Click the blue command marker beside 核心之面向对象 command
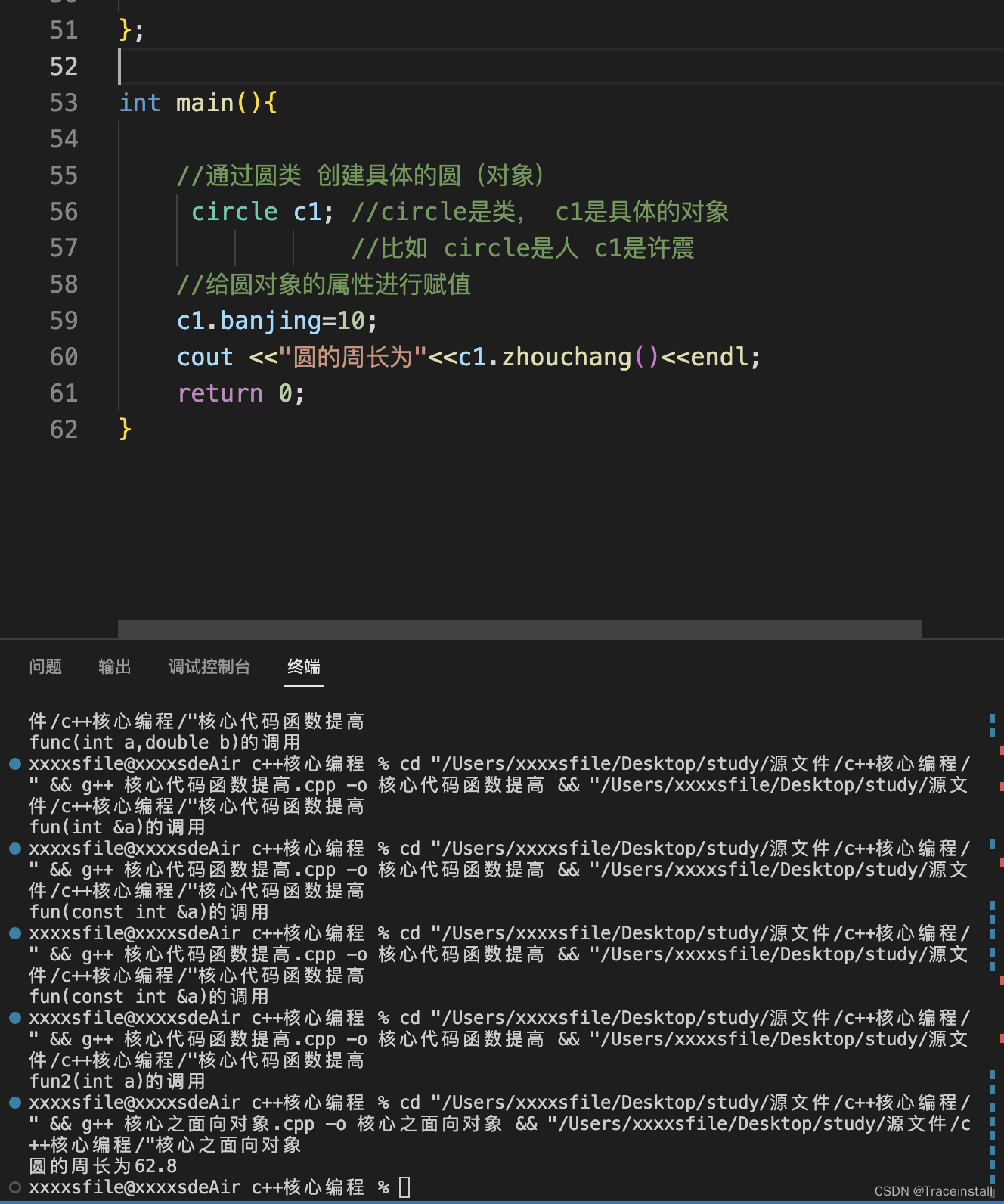The width and height of the screenshot is (1004, 1204). pyautogui.click(x=14, y=1103)
